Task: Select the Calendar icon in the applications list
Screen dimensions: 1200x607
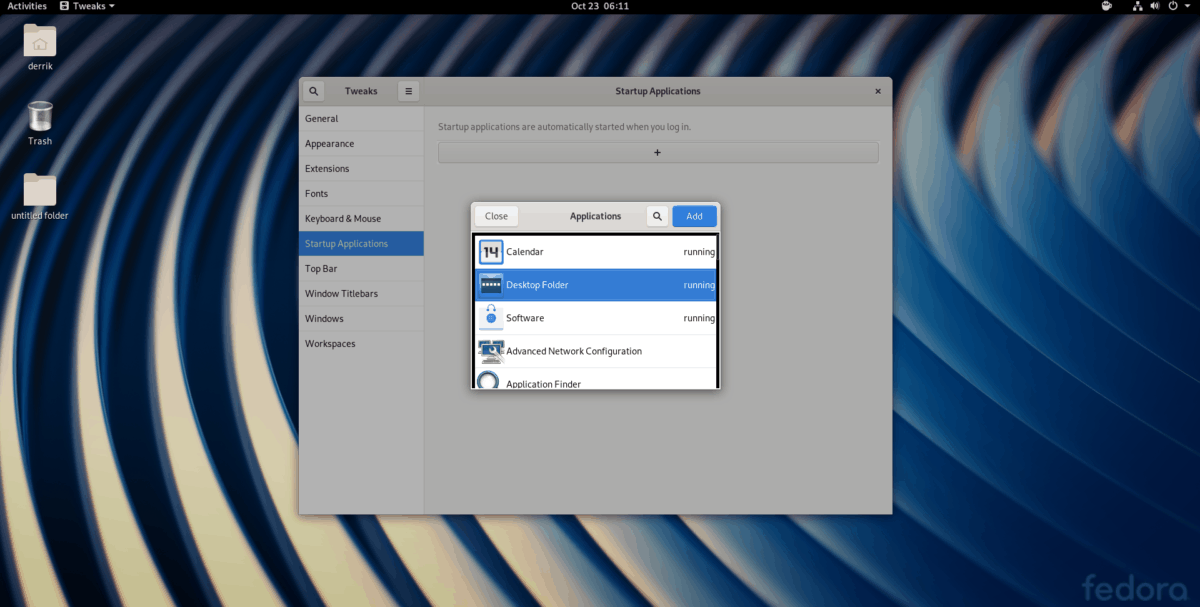Action: [x=490, y=251]
